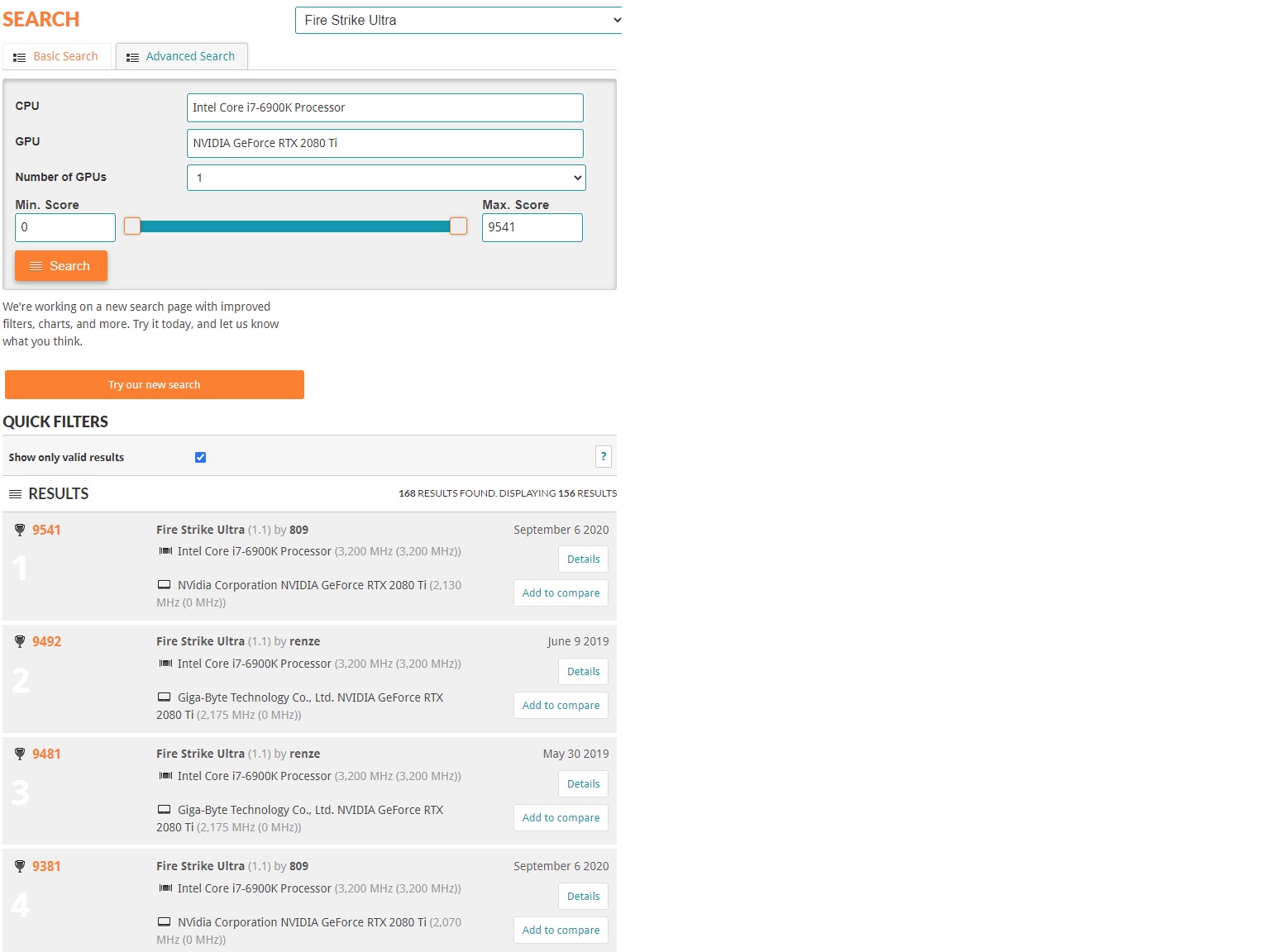
Task: Select the maximum score slider handle
Action: [x=459, y=226]
